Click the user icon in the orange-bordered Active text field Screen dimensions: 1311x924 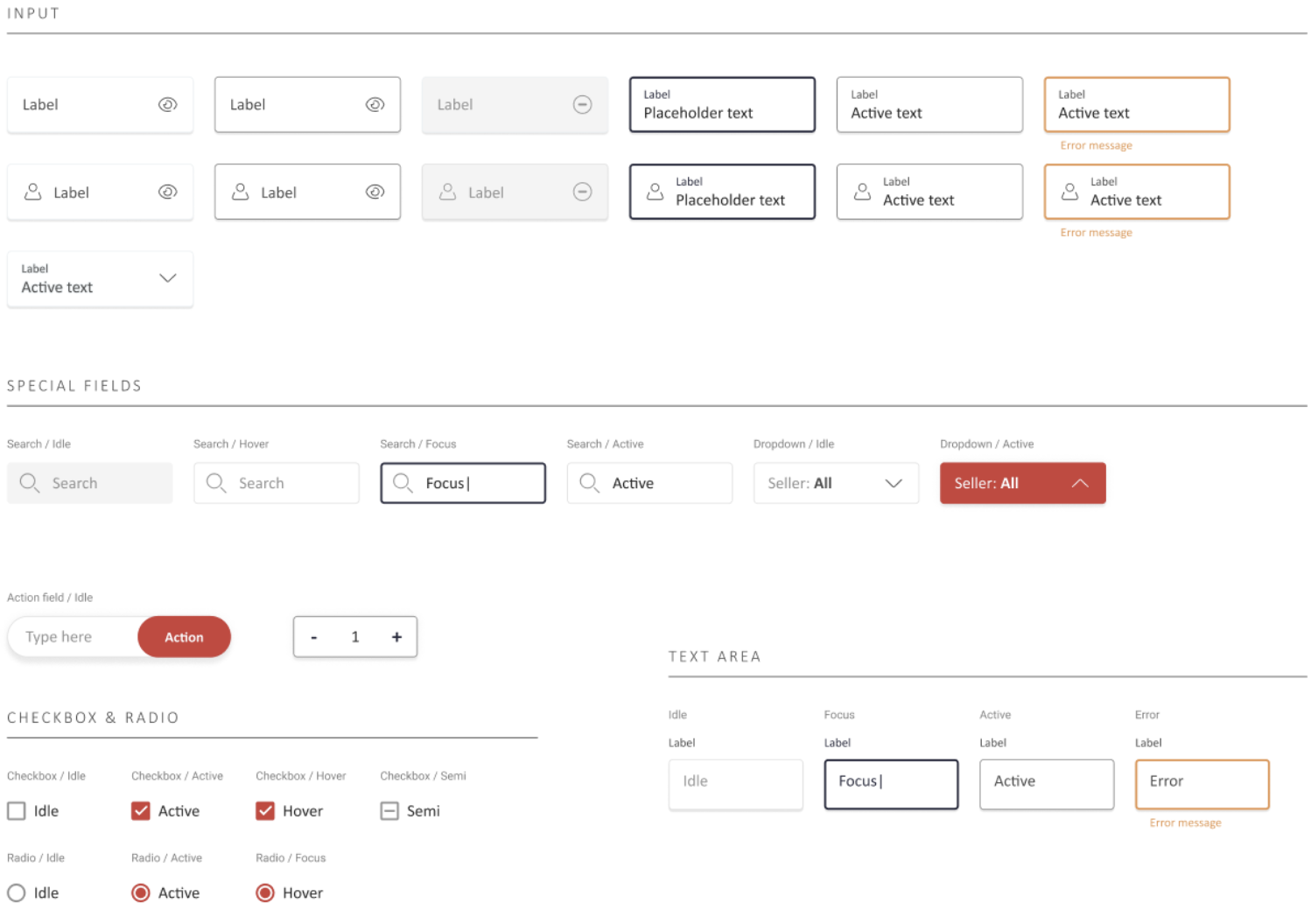click(x=1069, y=192)
